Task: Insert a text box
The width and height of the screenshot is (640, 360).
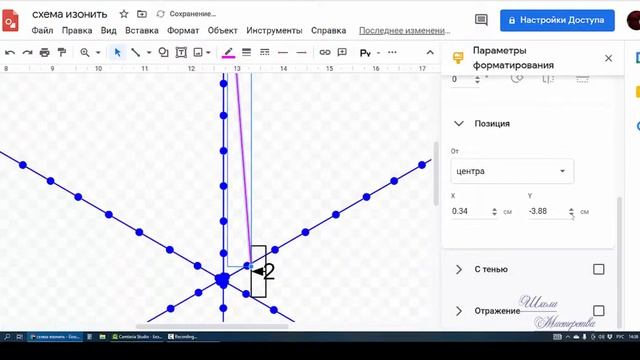Action: pyautogui.click(x=181, y=53)
